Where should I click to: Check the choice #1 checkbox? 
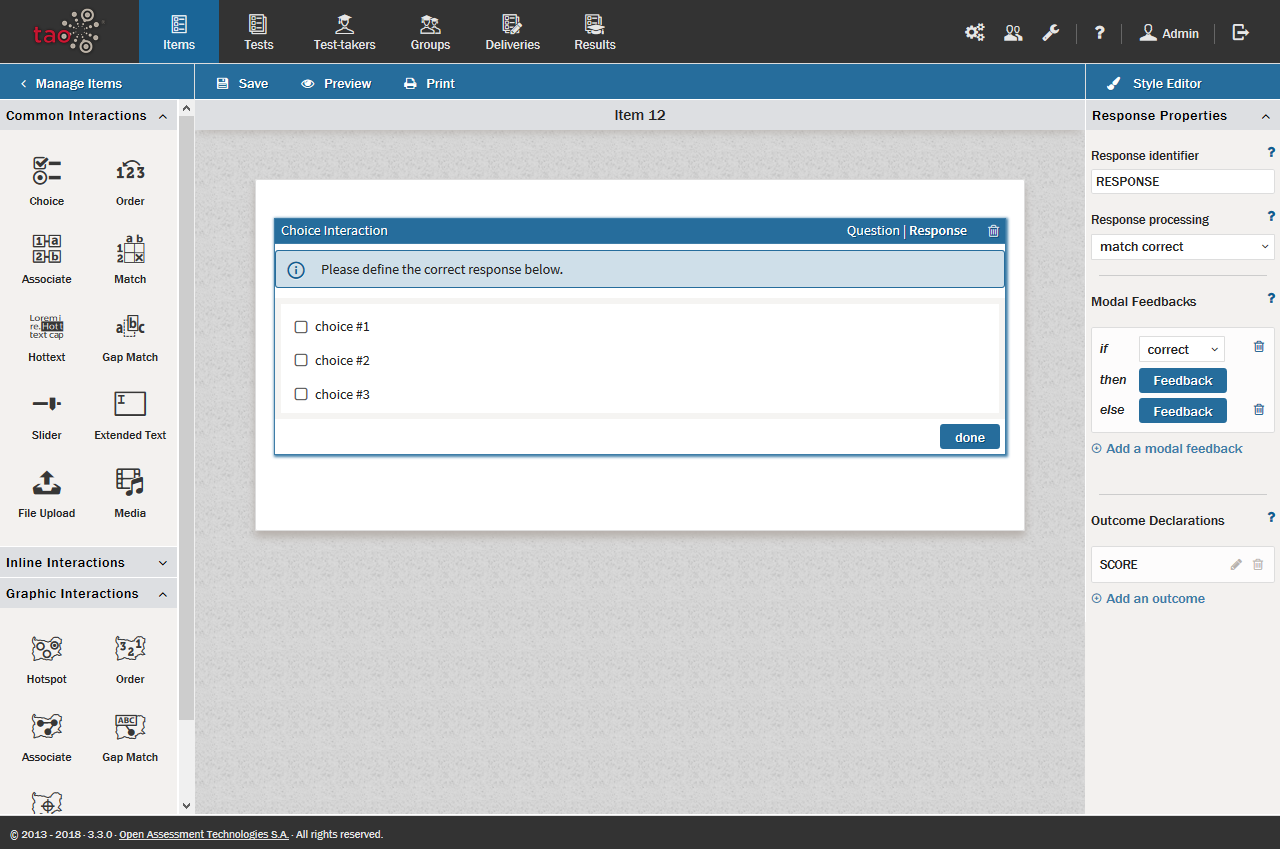click(301, 327)
